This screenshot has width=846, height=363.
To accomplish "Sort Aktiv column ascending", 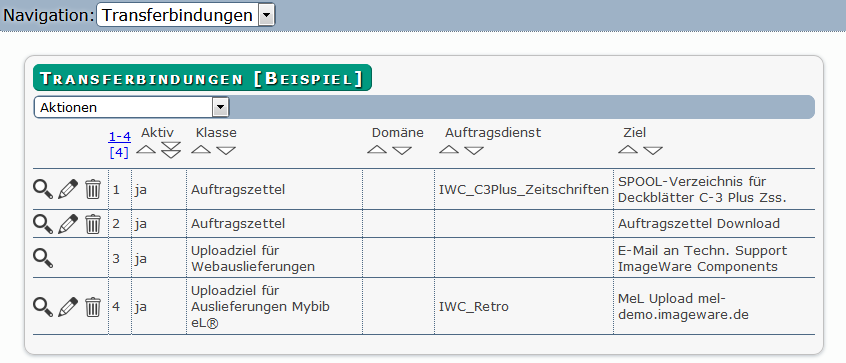I will [x=146, y=149].
